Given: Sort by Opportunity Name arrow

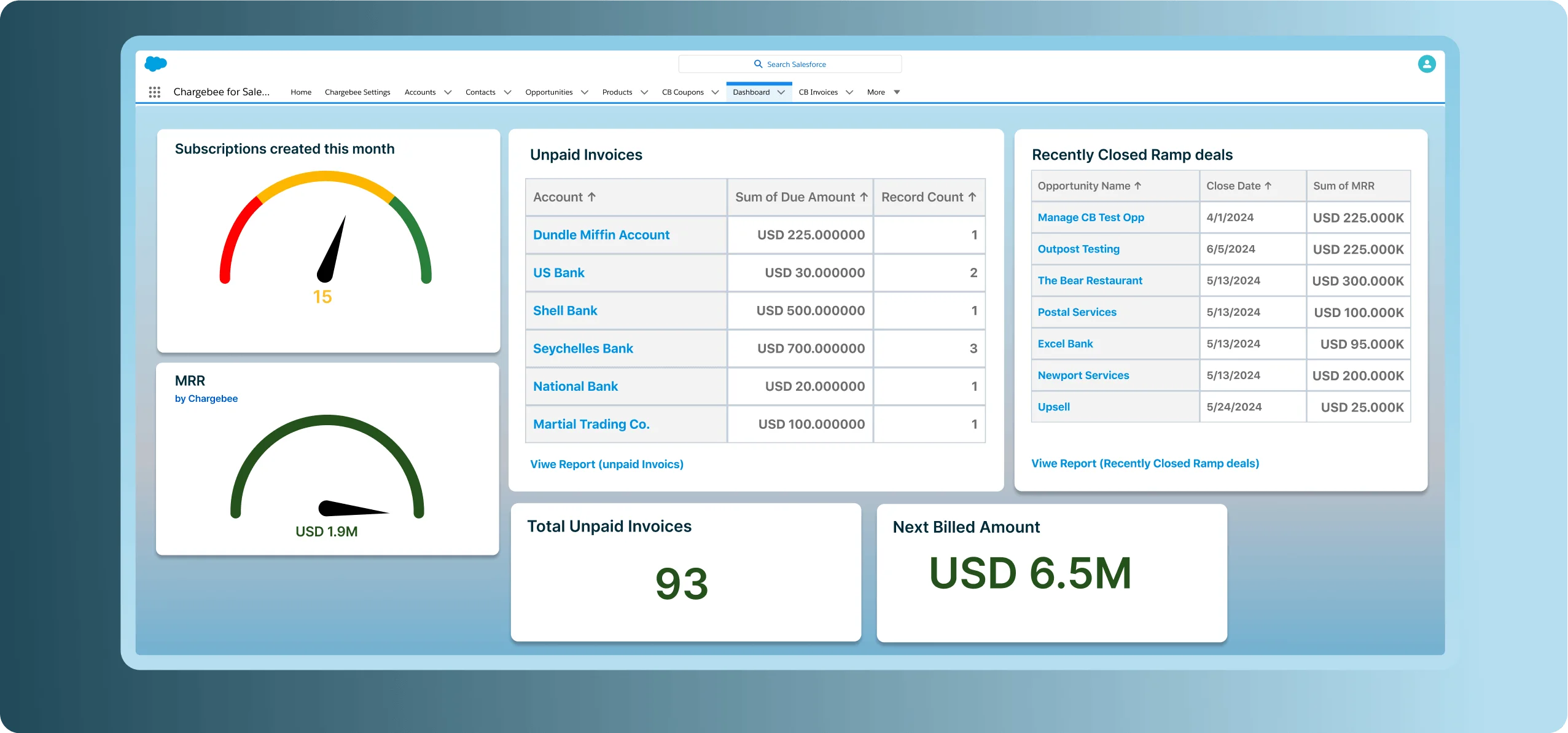Looking at the screenshot, I should point(1137,186).
